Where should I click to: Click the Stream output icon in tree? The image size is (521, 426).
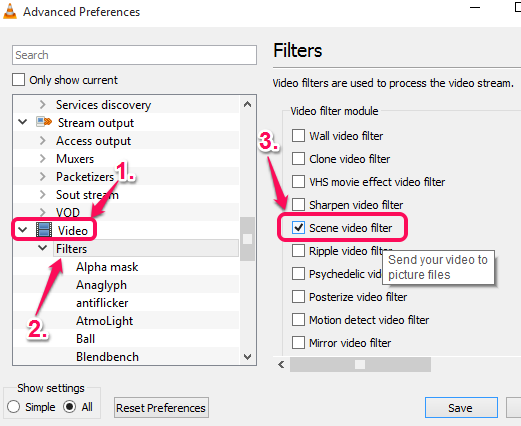(44, 122)
